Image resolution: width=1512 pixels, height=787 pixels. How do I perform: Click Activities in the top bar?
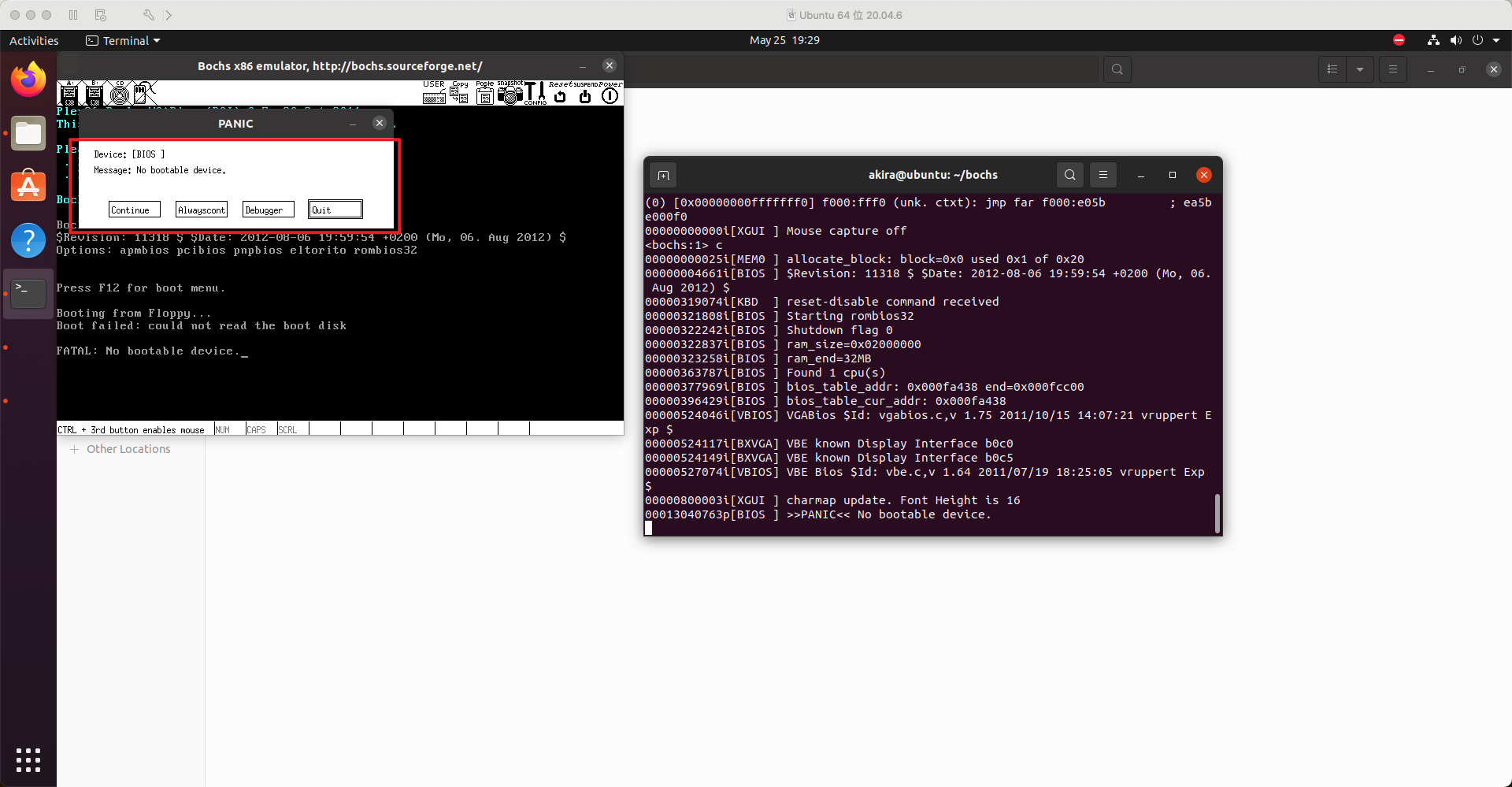coord(34,40)
